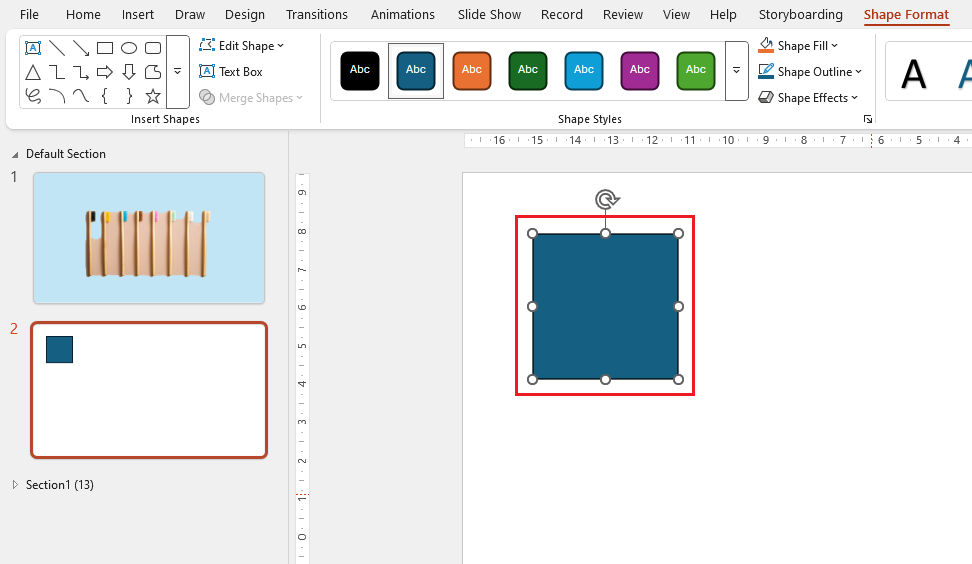Pick the Left Brace shape

click(105, 96)
